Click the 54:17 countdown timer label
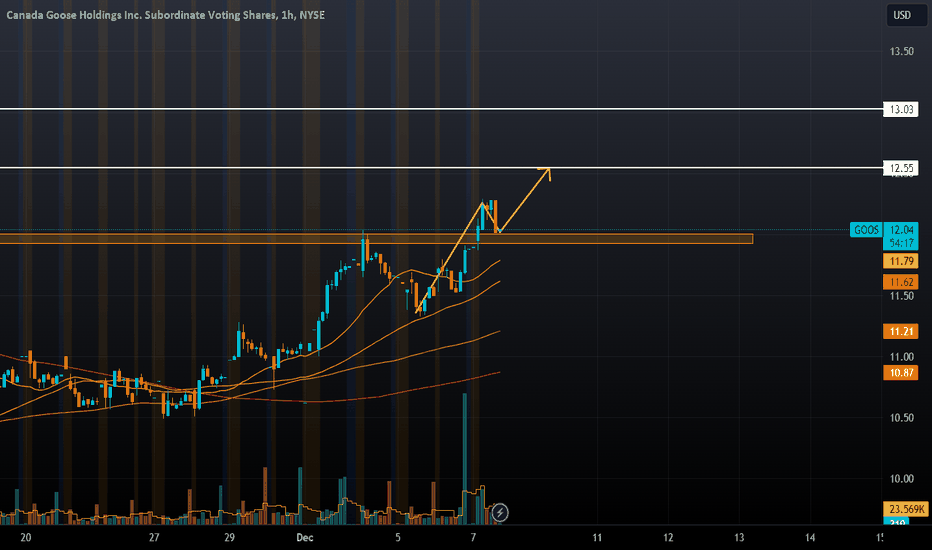Image resolution: width=932 pixels, height=550 pixels. [900, 243]
